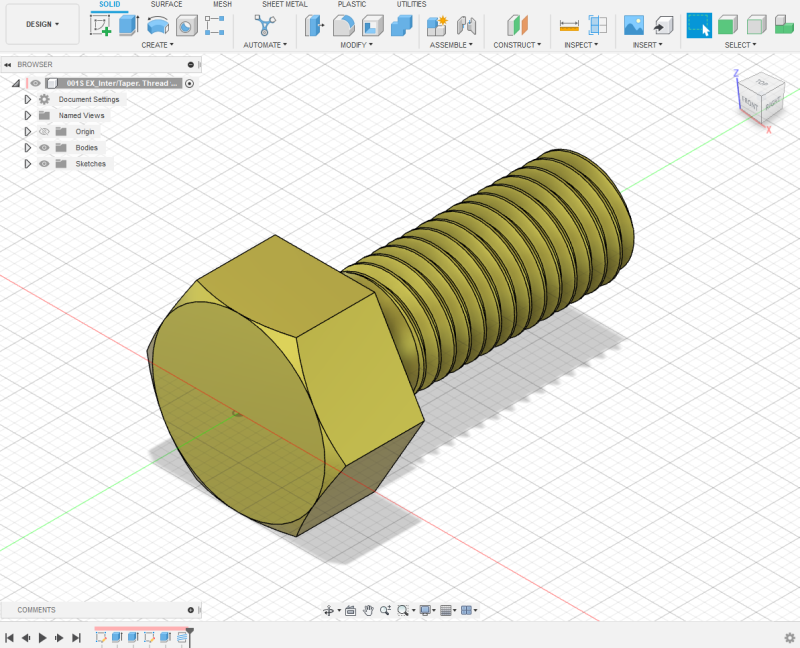Open the Revolve tool

pyautogui.click(x=158, y=25)
